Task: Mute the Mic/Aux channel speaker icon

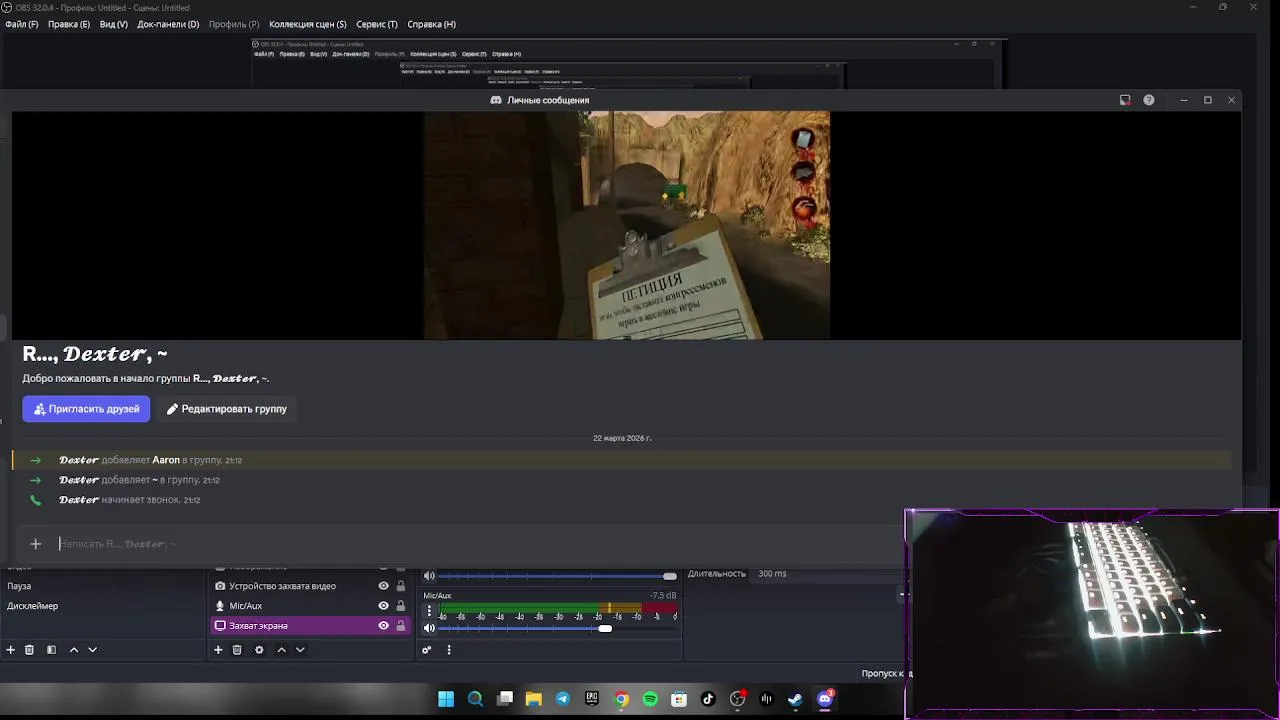Action: [429, 628]
